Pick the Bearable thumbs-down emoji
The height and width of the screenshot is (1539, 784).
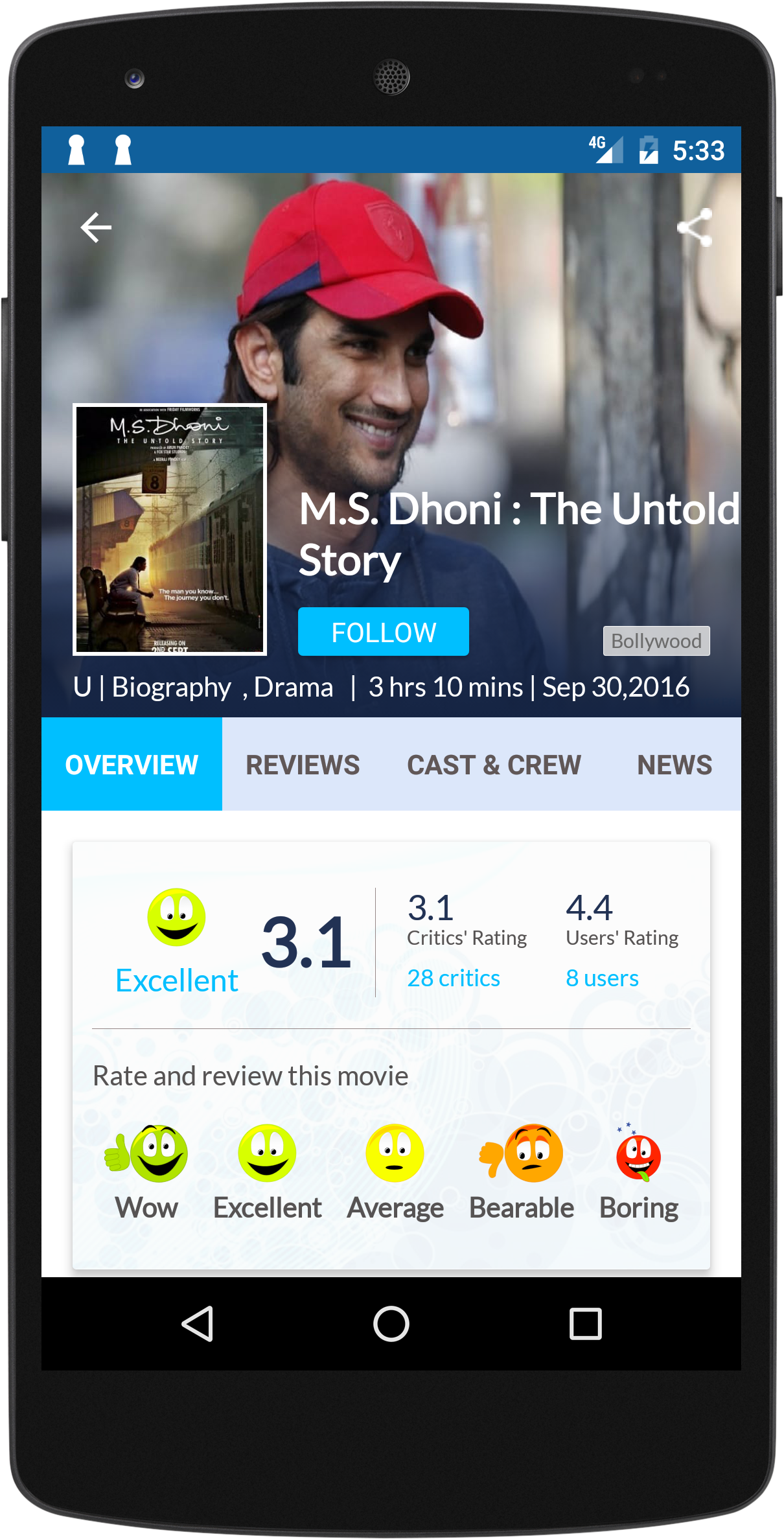(522, 1153)
